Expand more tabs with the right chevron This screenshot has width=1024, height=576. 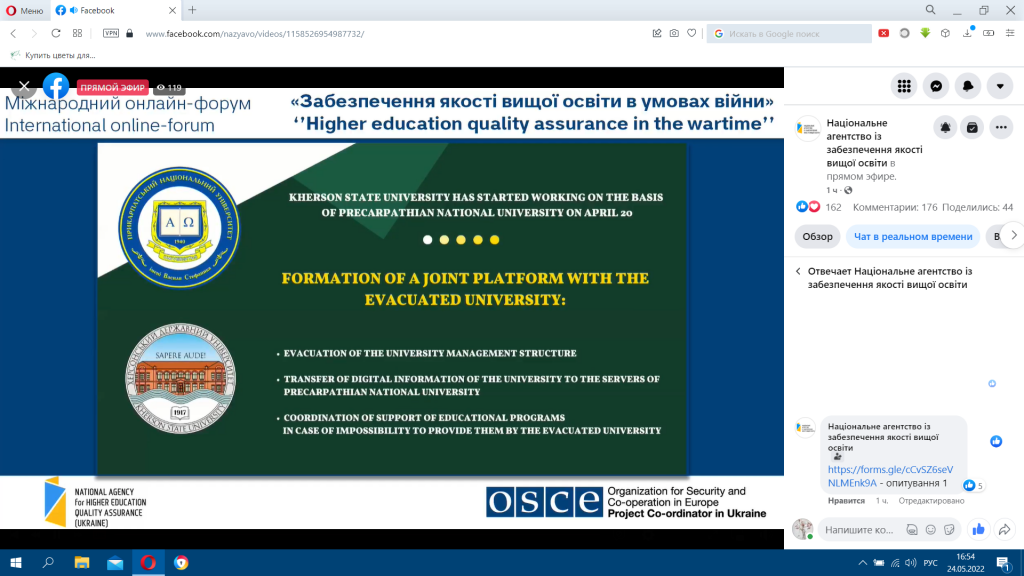coord(1013,236)
